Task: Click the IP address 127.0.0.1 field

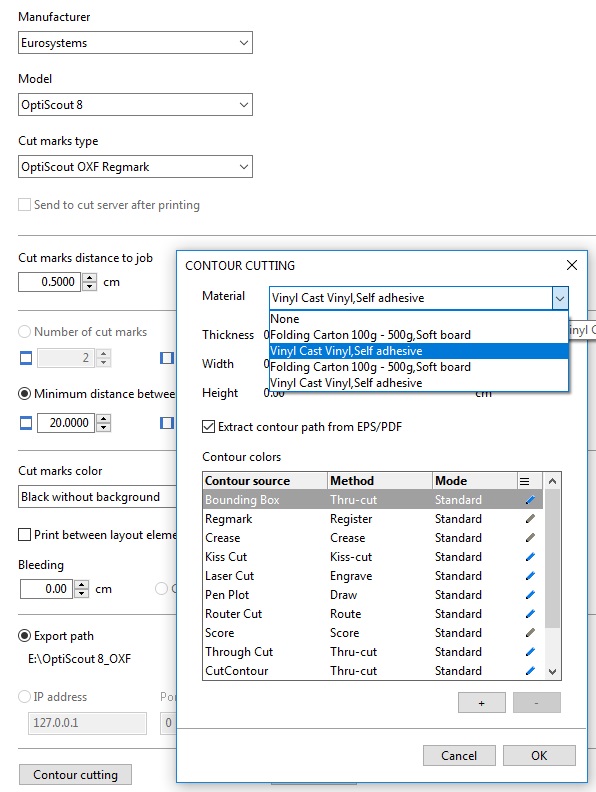Action: (87, 723)
